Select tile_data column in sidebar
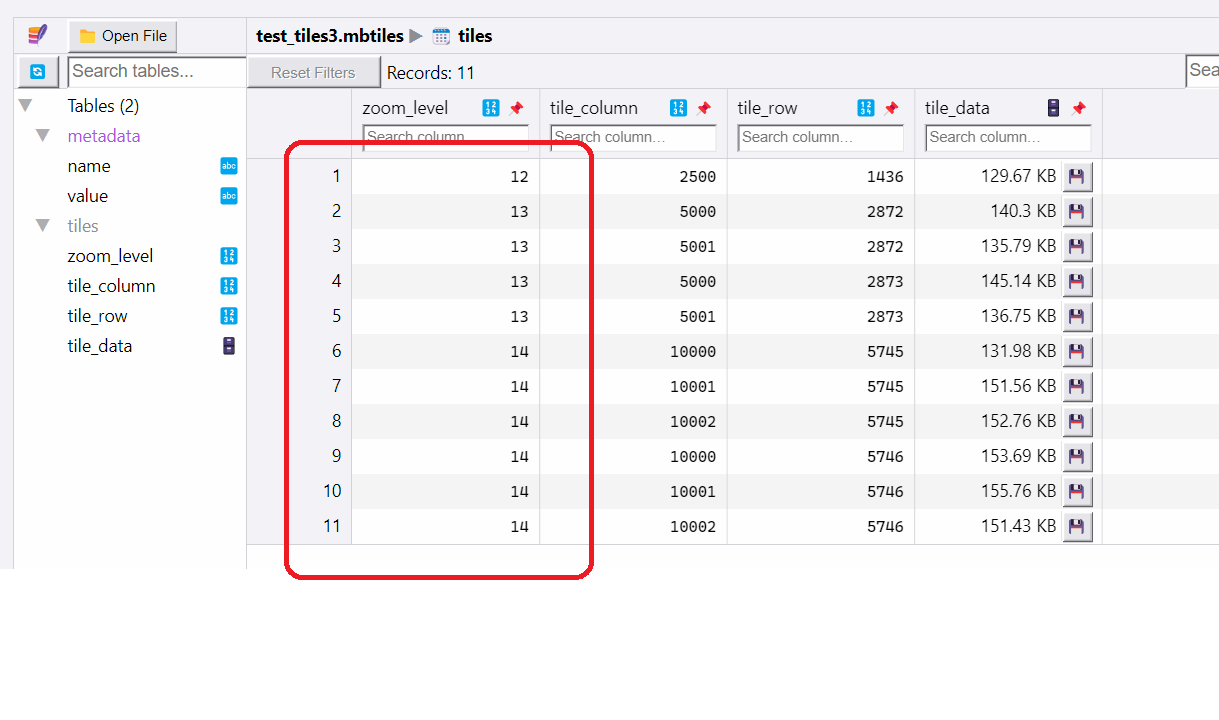The height and width of the screenshot is (720, 1219). tap(100, 346)
